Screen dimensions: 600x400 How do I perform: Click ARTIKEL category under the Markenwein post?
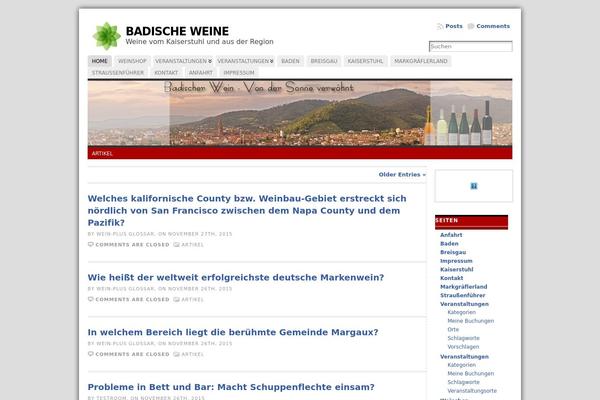(x=192, y=300)
